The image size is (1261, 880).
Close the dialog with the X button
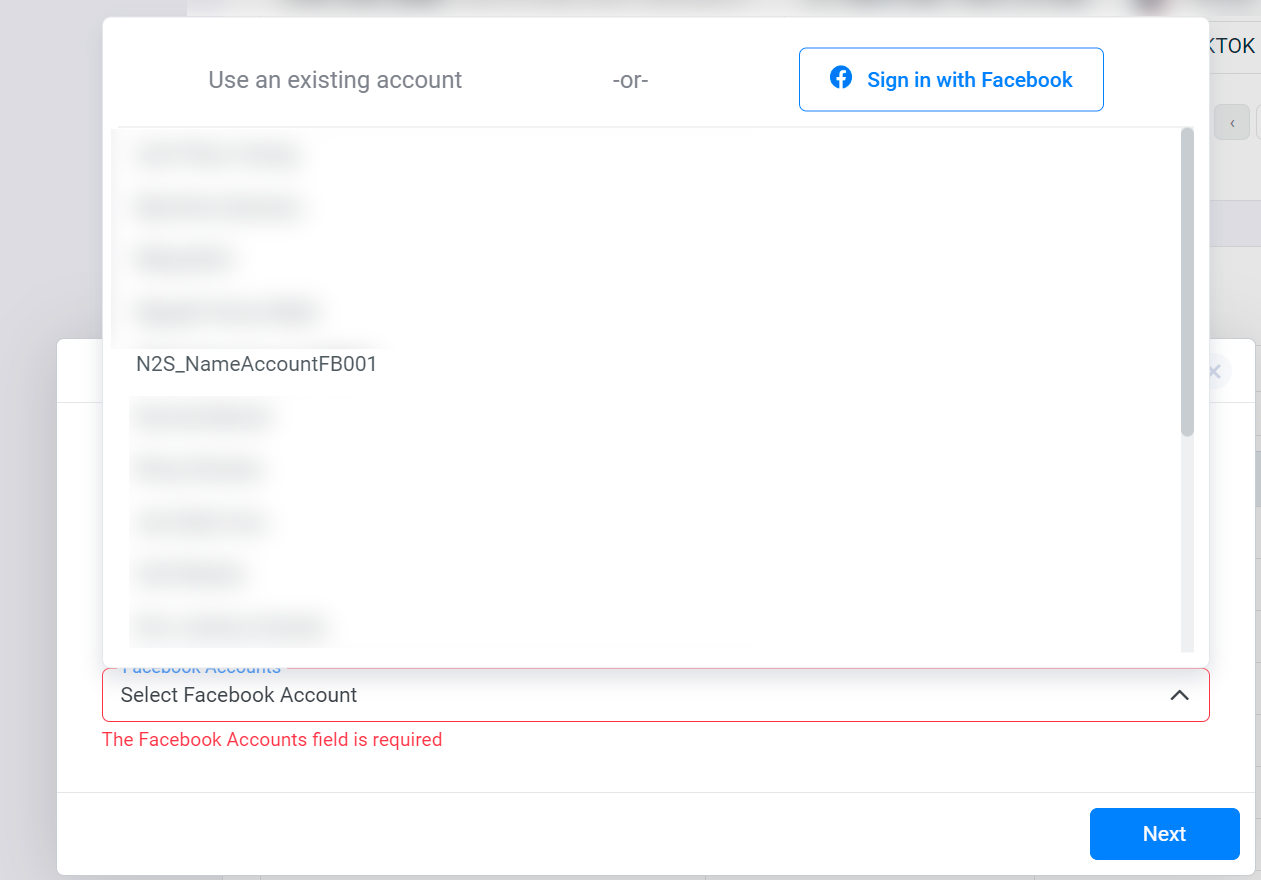1215,372
